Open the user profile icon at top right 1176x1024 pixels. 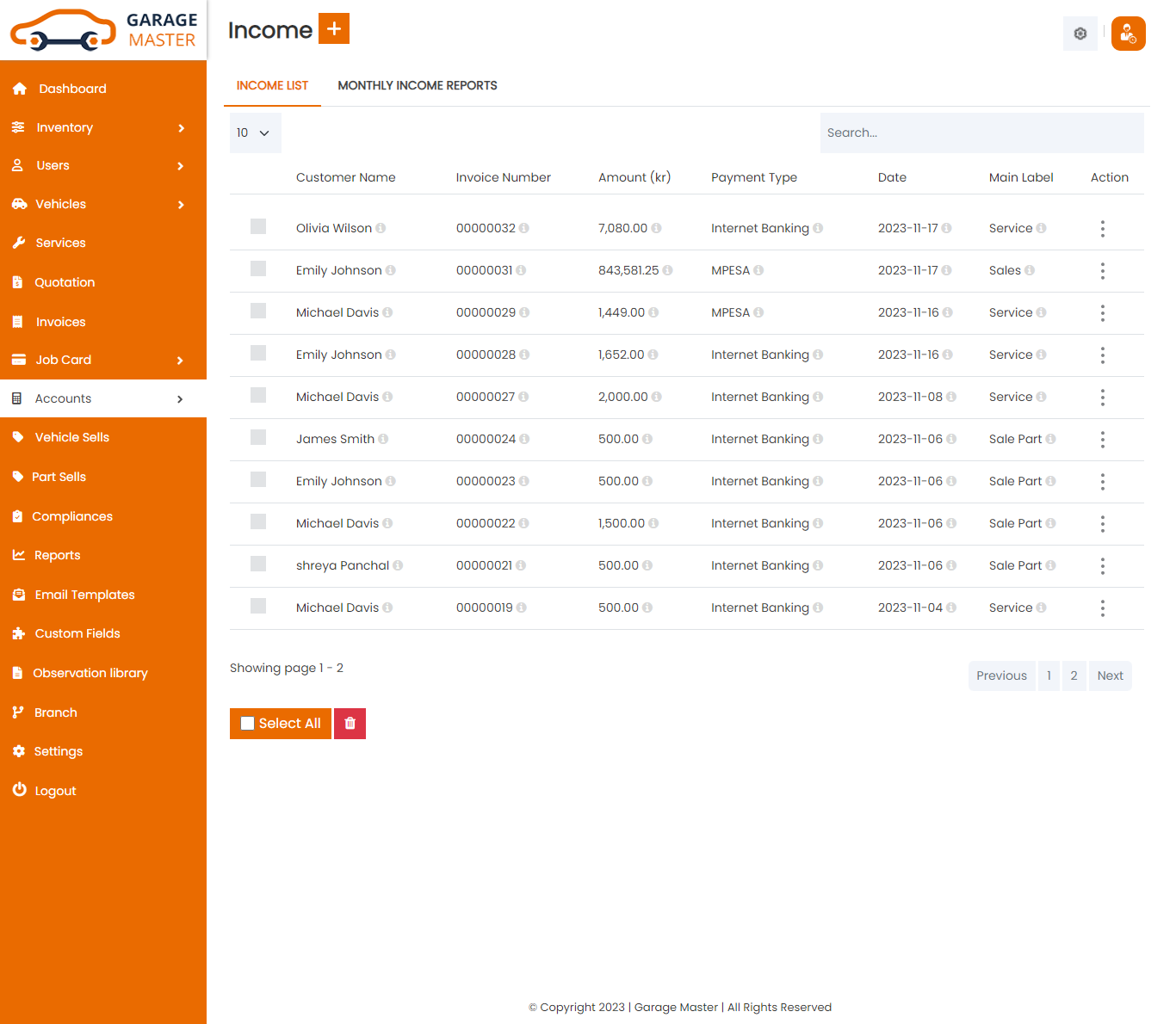click(x=1128, y=34)
